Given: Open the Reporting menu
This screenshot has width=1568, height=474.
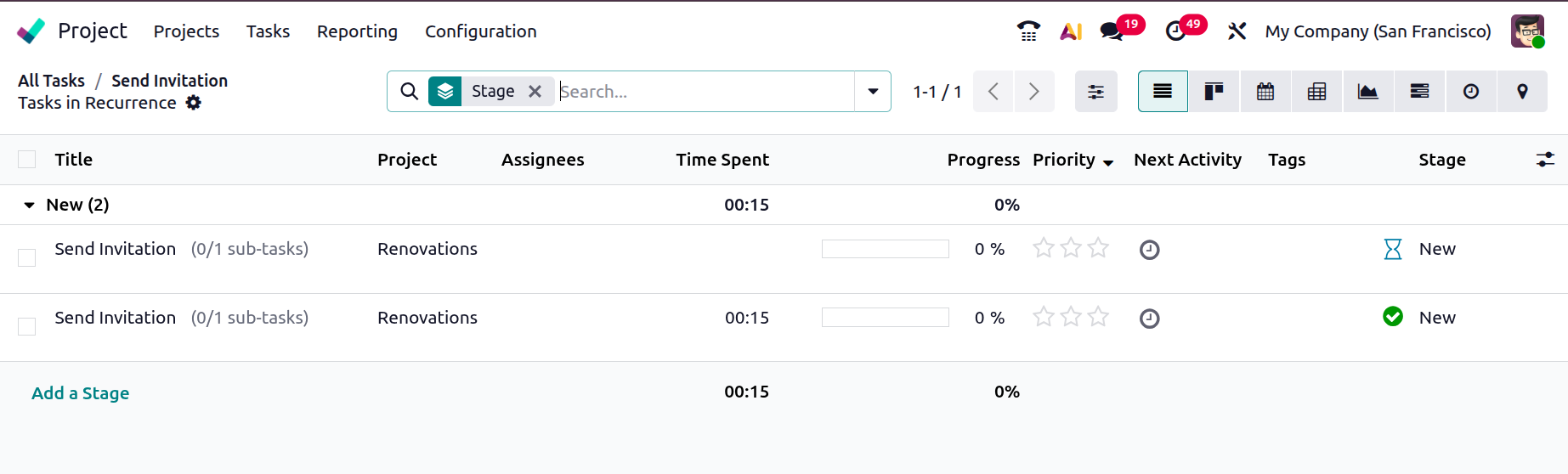Looking at the screenshot, I should tap(357, 31).
